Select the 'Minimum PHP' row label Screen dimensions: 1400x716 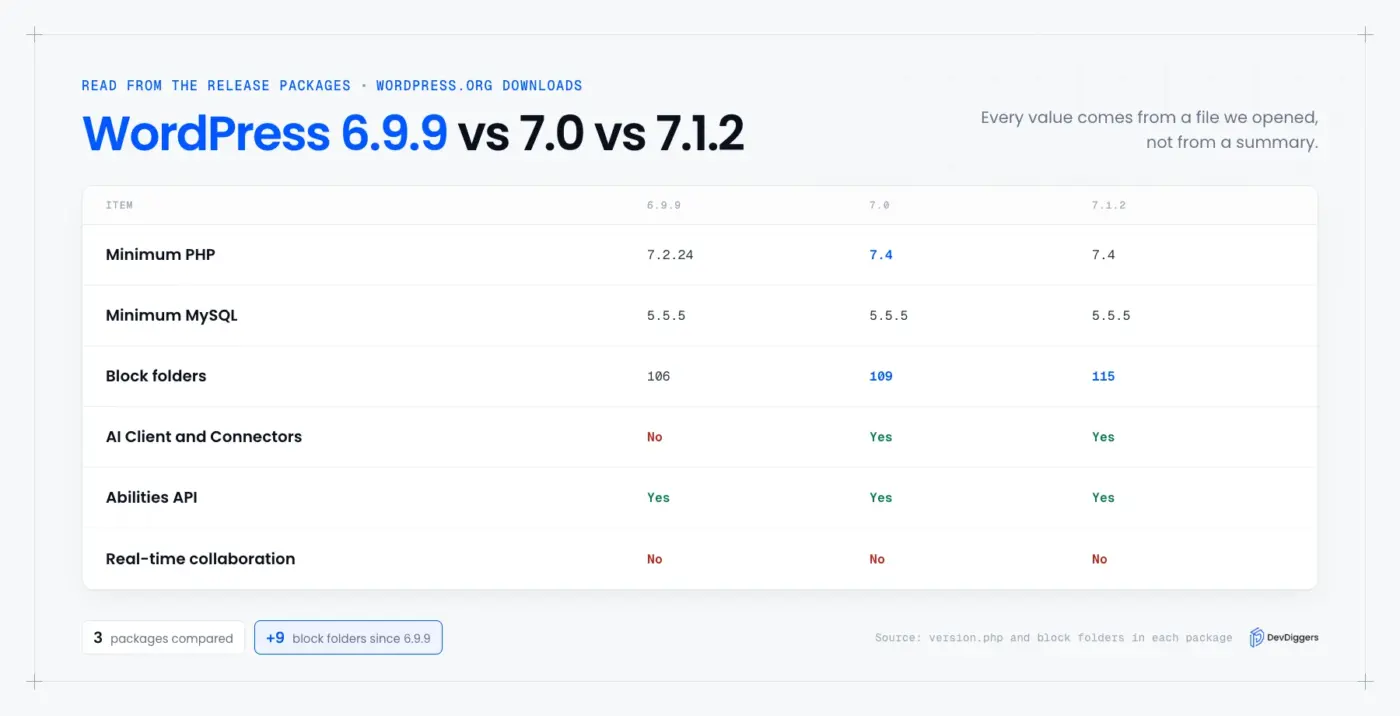click(160, 254)
